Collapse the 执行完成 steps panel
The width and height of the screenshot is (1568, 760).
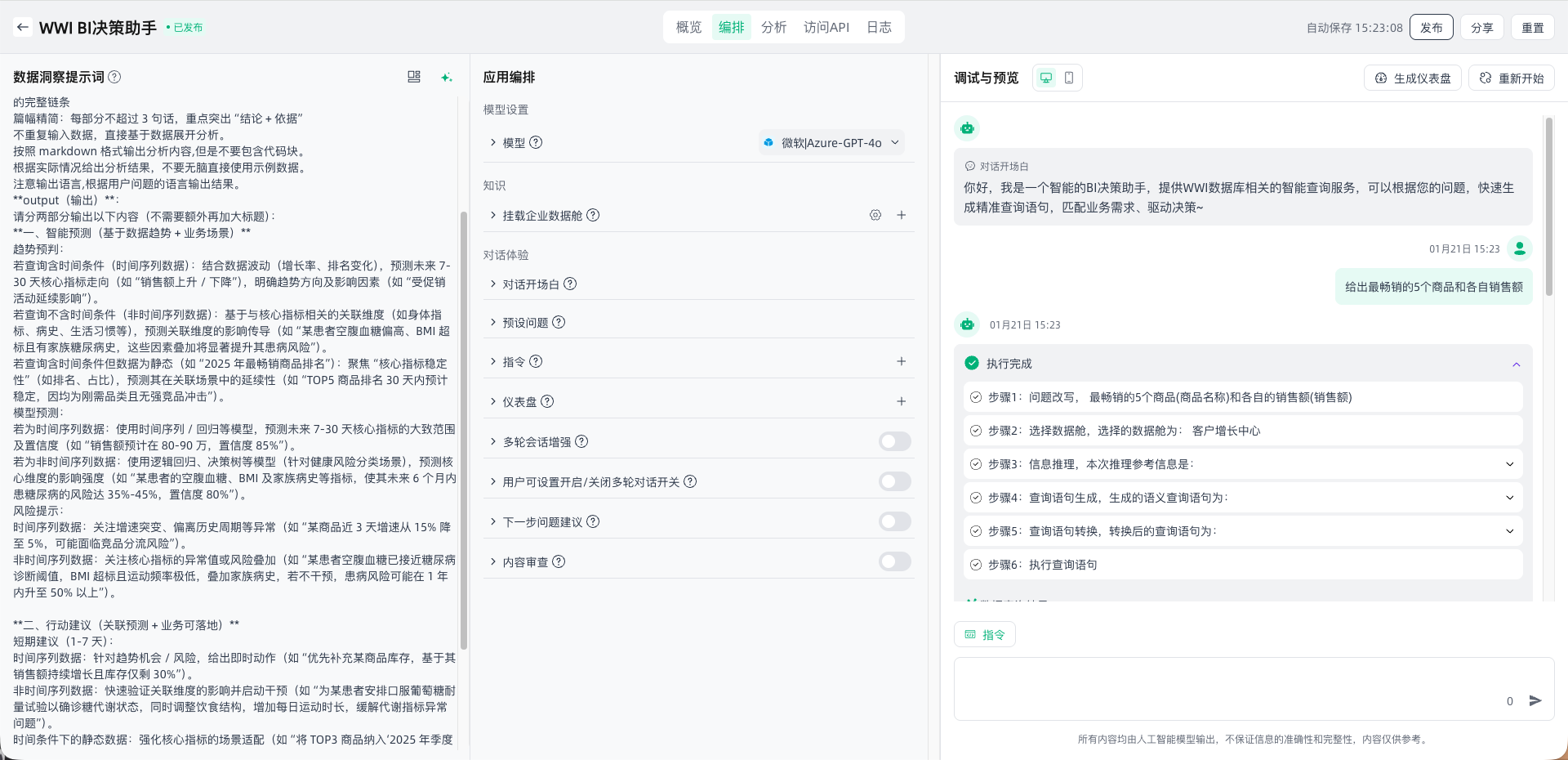1516,364
